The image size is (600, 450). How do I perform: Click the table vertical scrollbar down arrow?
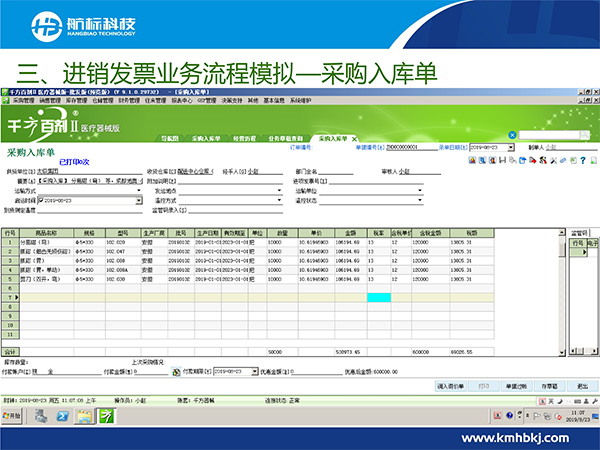coord(562,352)
